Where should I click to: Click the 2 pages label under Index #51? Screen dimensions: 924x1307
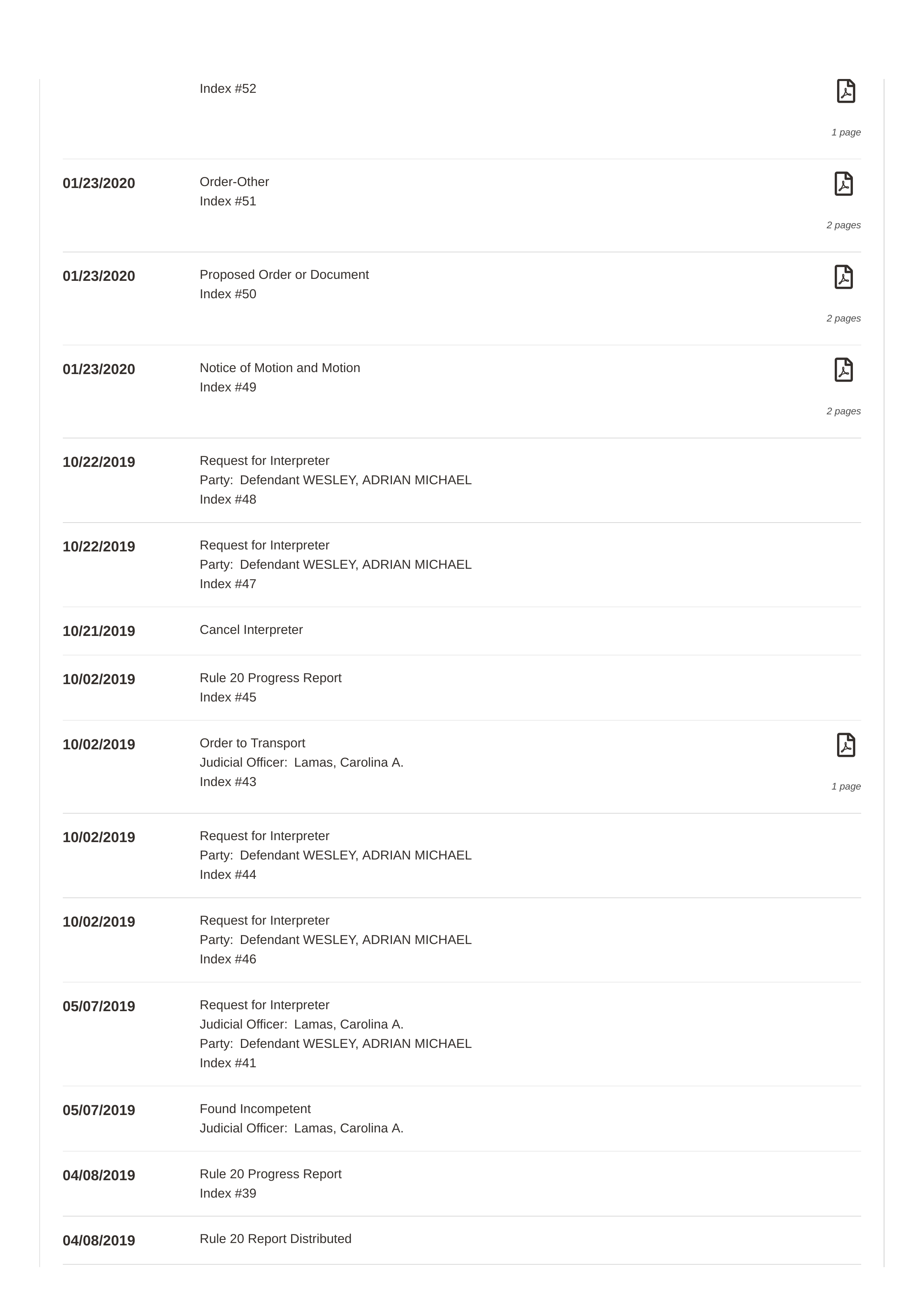(843, 226)
